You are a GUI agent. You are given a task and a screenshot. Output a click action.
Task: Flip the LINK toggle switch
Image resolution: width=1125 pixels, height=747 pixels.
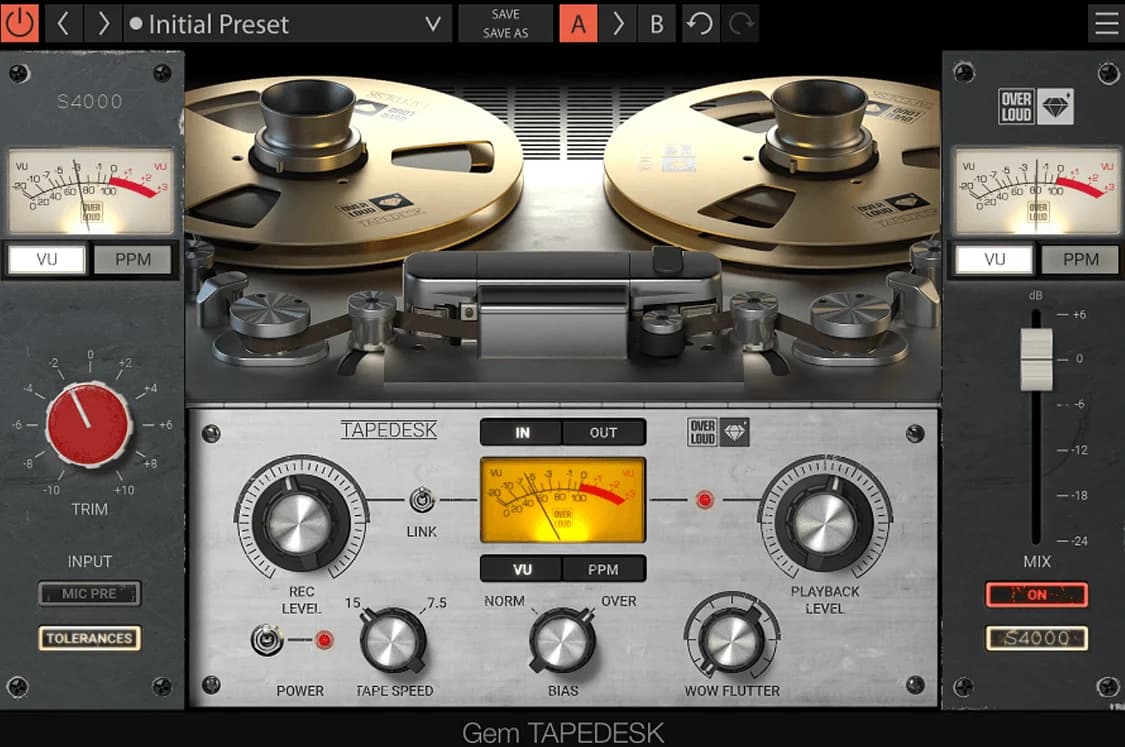pyautogui.click(x=421, y=500)
